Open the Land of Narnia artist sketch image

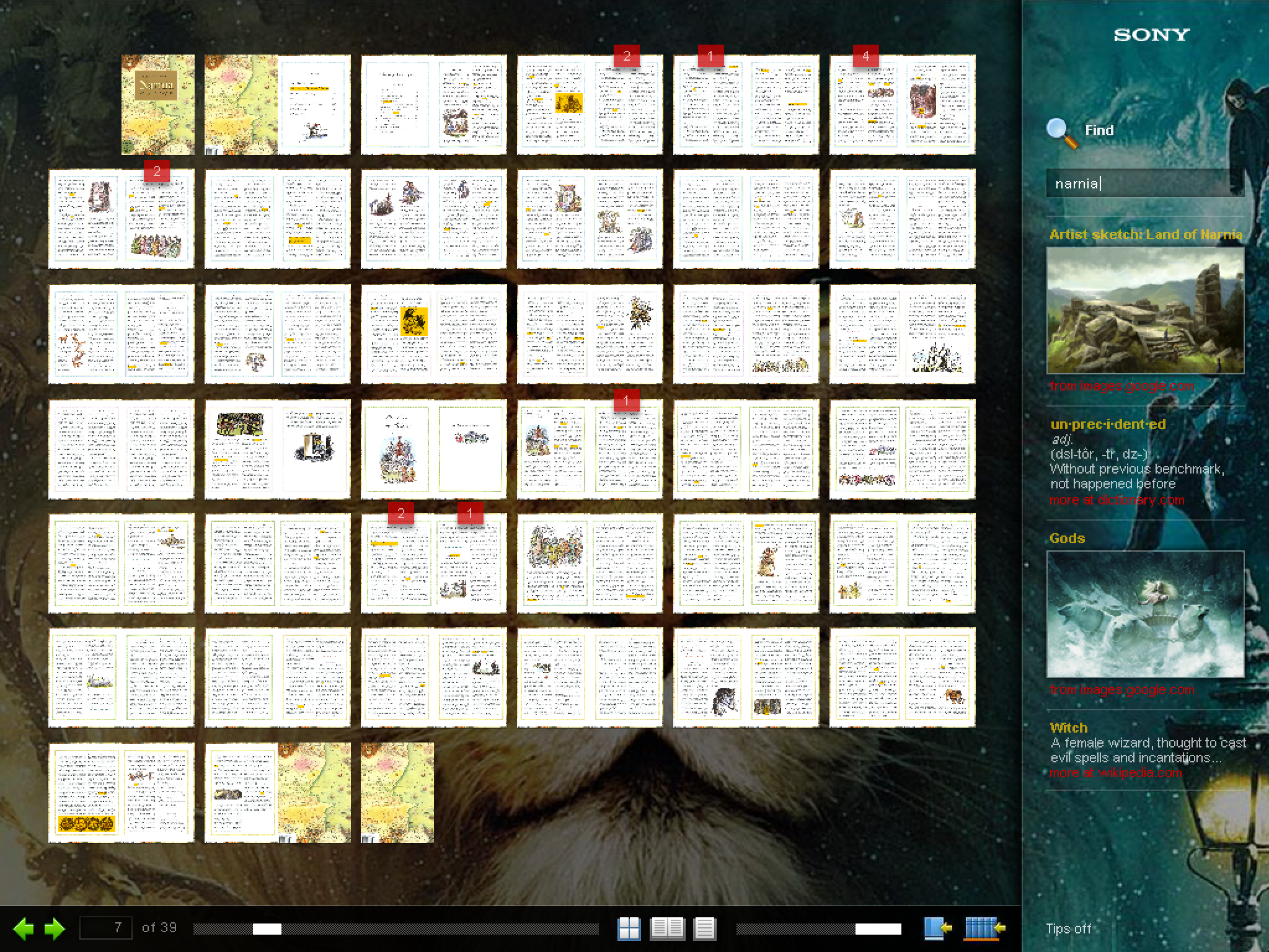coord(1145,311)
